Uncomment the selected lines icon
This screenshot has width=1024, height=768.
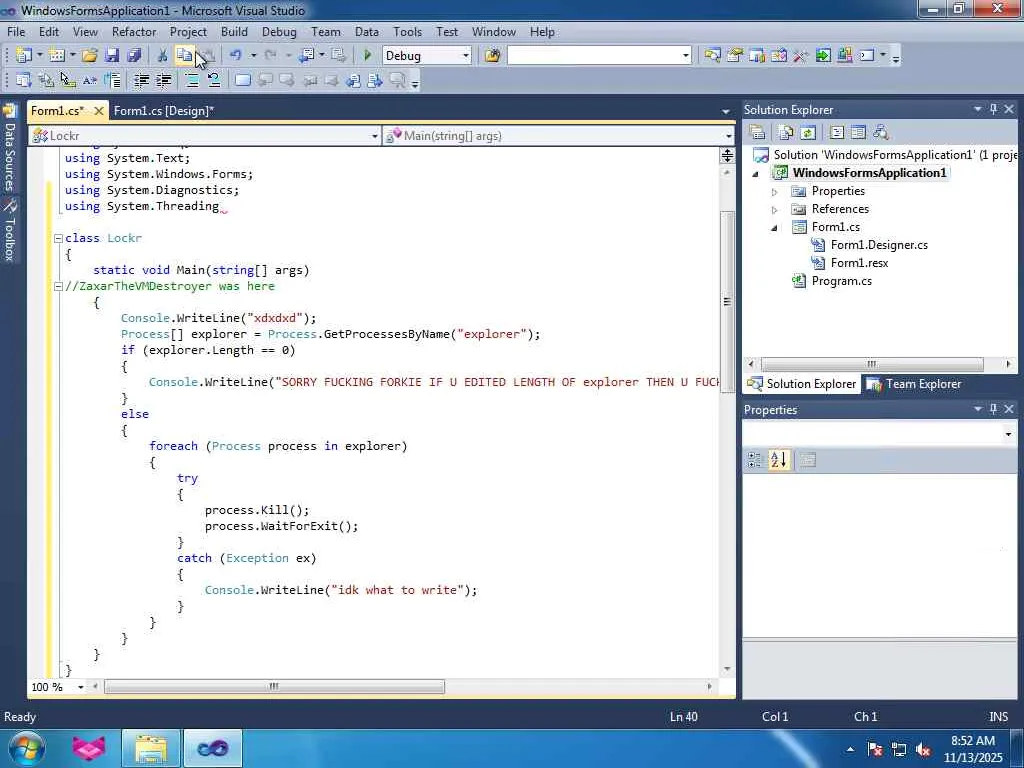tap(214, 80)
